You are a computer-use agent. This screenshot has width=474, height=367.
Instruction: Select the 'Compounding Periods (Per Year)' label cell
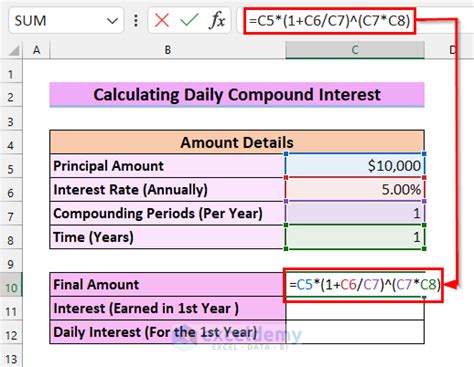click(168, 213)
